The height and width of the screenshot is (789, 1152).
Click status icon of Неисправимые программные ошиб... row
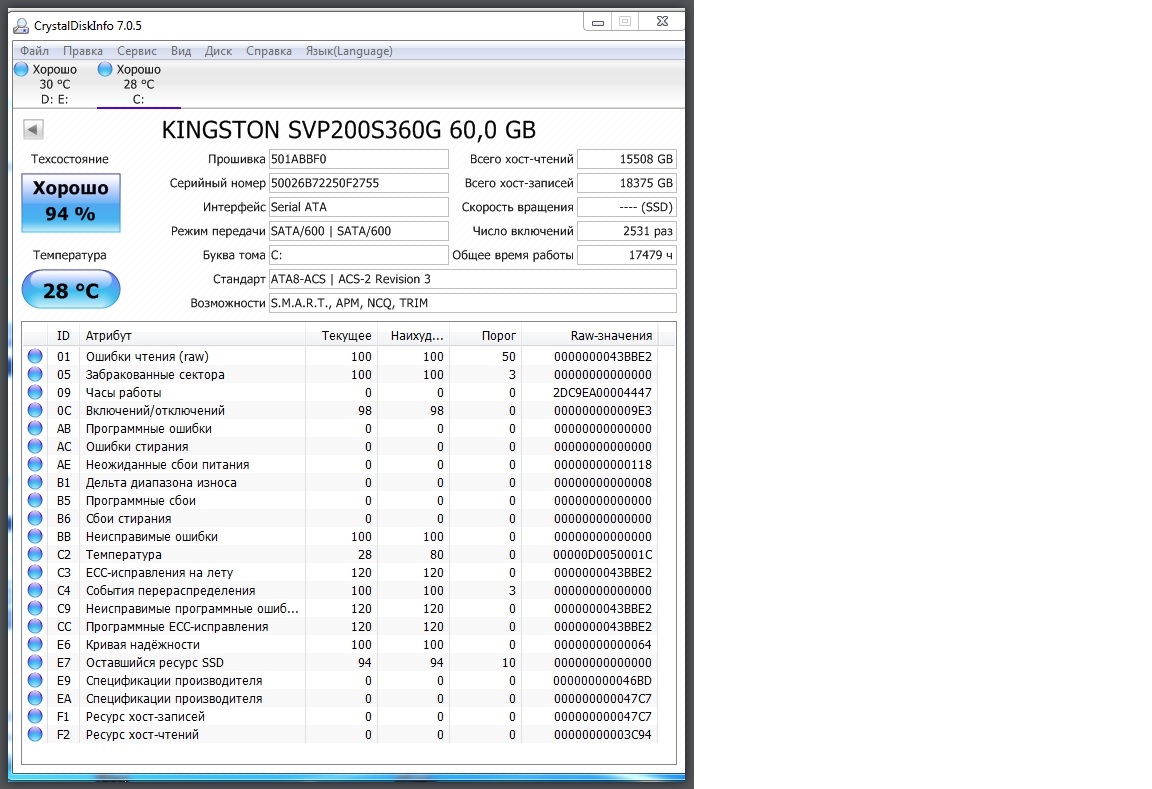(35, 608)
